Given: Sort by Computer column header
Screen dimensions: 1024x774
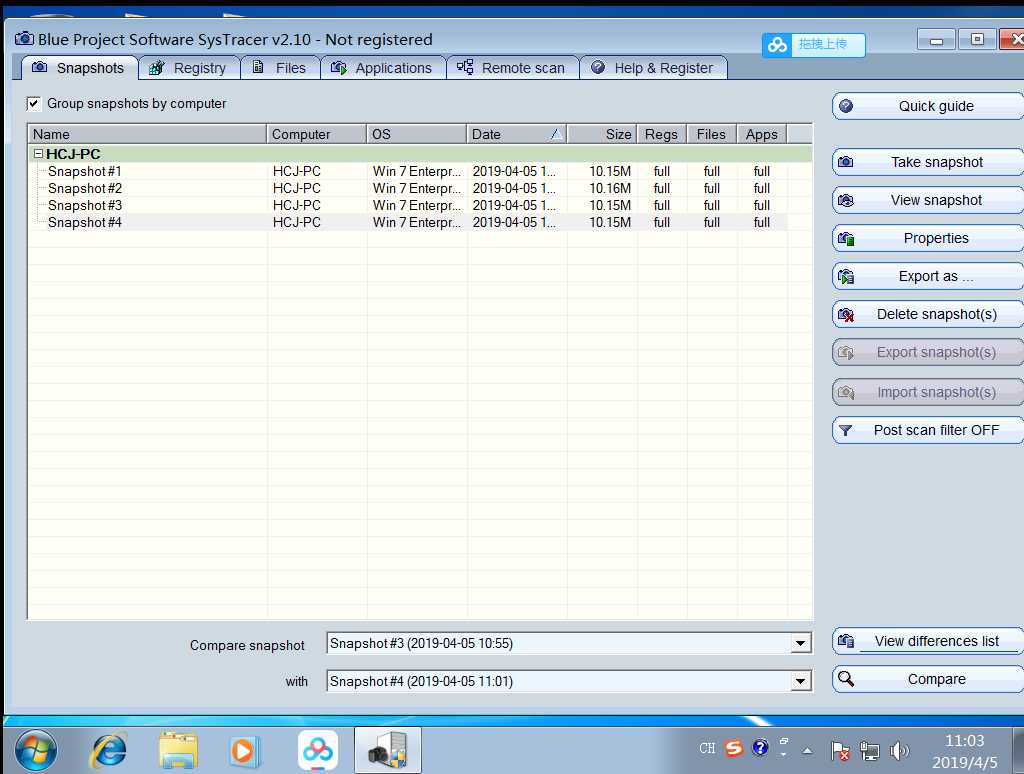Looking at the screenshot, I should 317,134.
